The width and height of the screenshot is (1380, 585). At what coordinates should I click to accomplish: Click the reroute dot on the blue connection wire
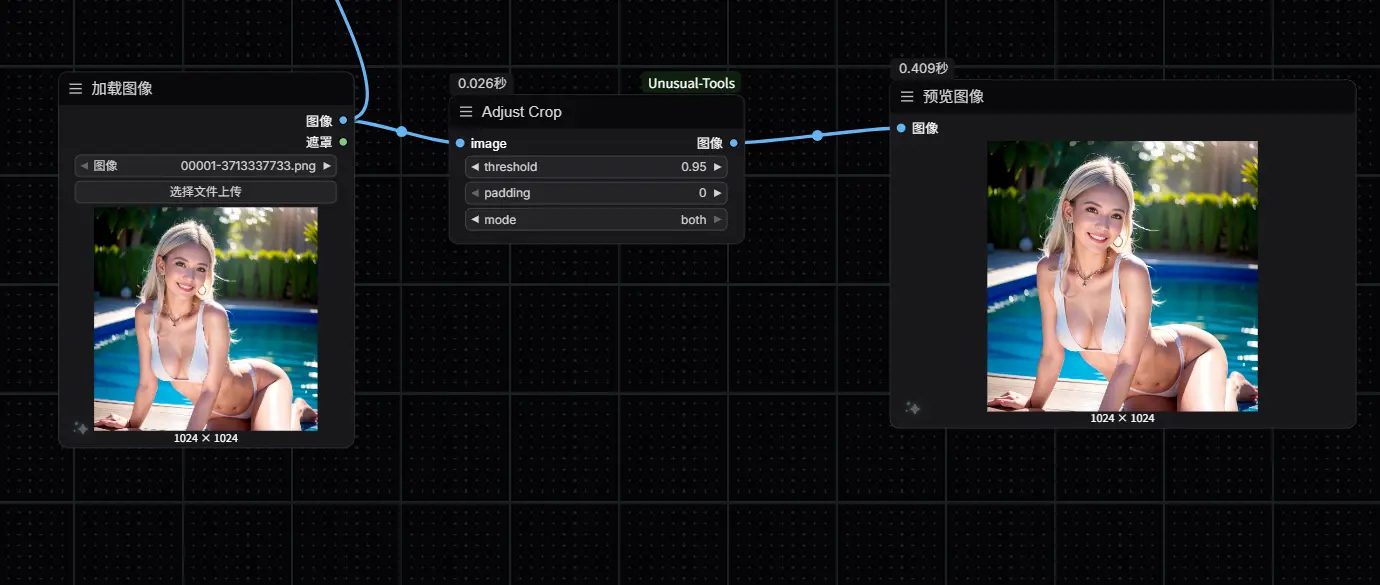click(x=401, y=130)
